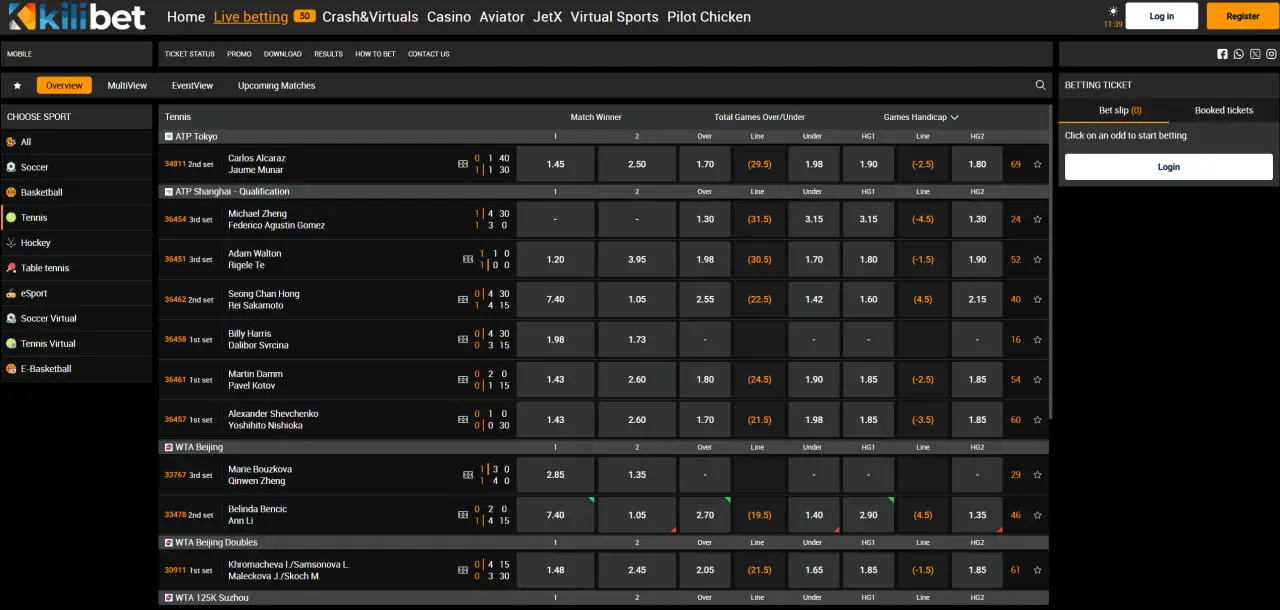Select the Hockey sticks icon
Screen dimensions: 1280x610
point(11,243)
